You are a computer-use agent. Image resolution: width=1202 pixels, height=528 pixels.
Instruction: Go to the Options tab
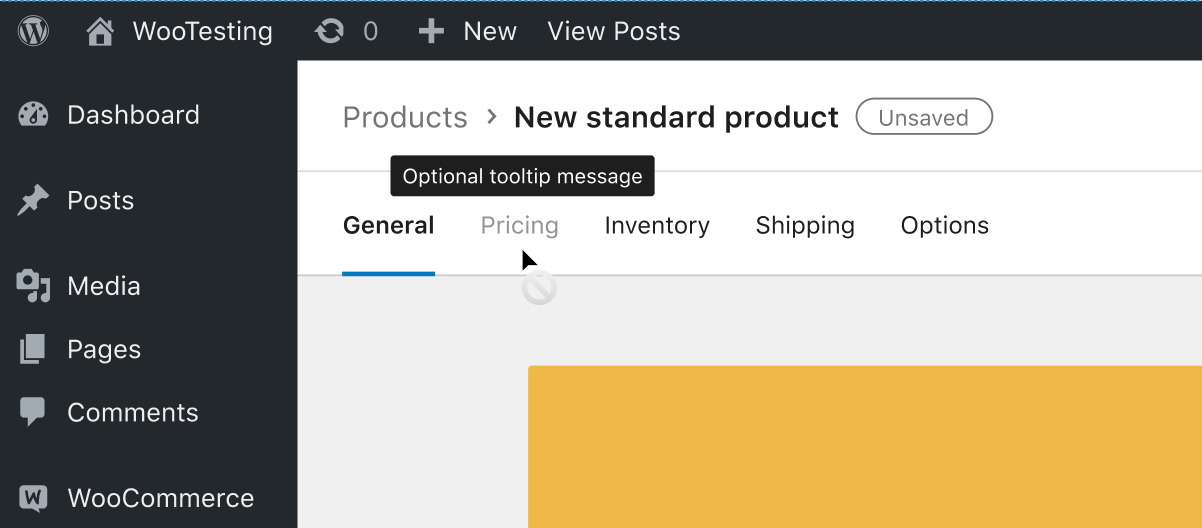pos(945,226)
